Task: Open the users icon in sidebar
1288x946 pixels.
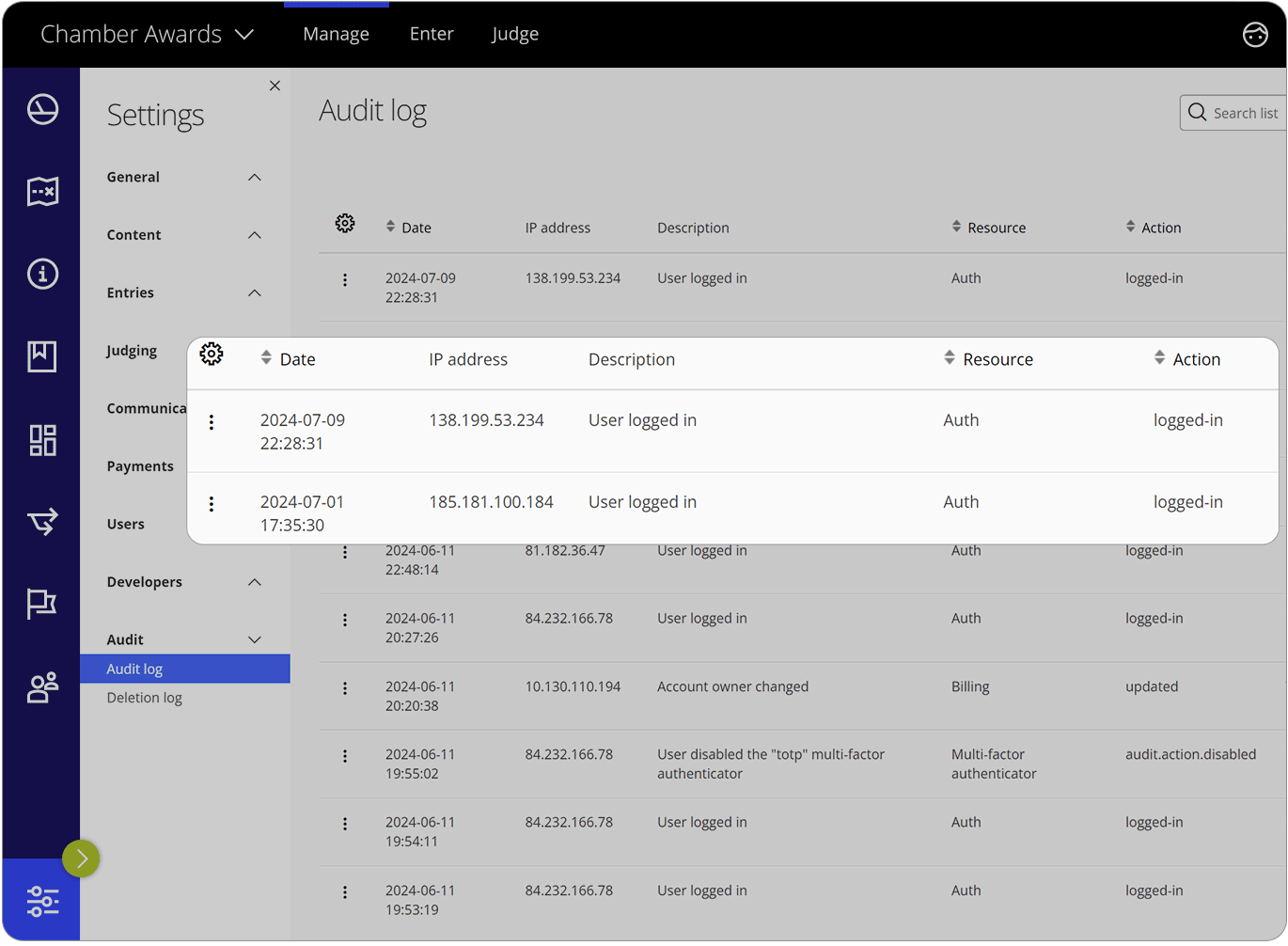Action: (x=42, y=687)
